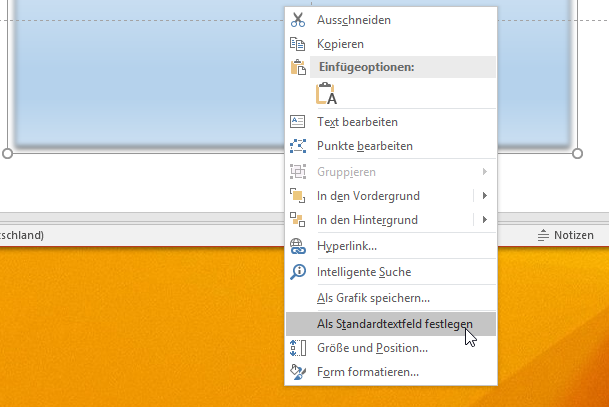Open the Hyperlink... dialog entry
The height and width of the screenshot is (407, 609).
[x=391, y=246]
